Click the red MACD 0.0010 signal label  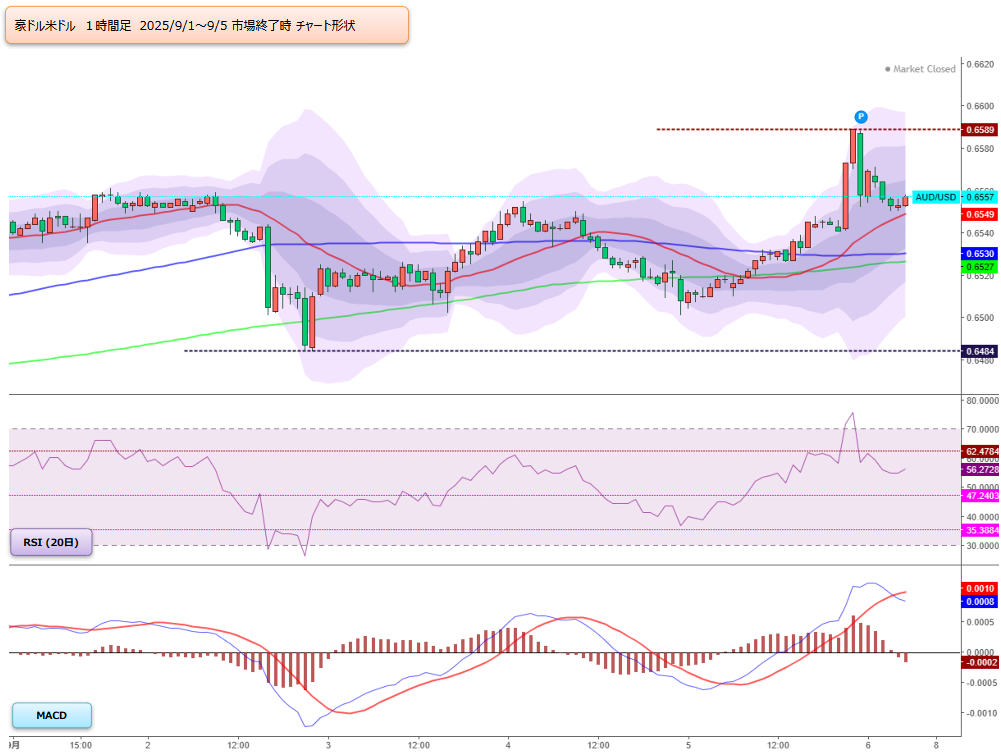pos(979,588)
